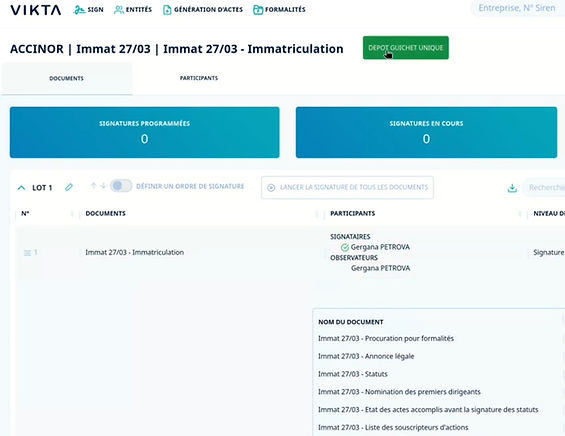This screenshot has height=436, width=565.
Task: Open the Signatures programmées card
Action: (x=144, y=132)
